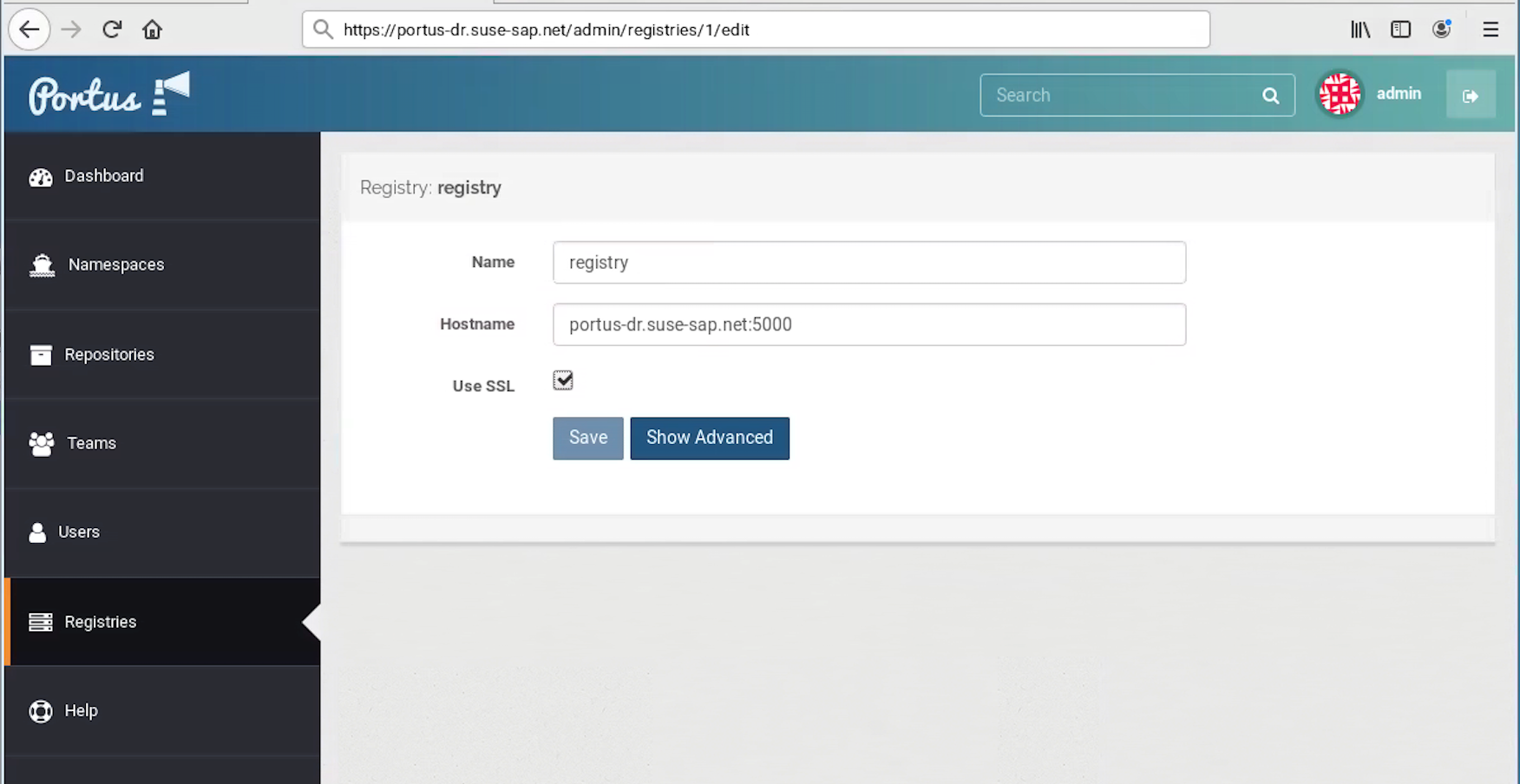
Task: Toggle the browser sidebar panel icon
Action: point(1401,29)
